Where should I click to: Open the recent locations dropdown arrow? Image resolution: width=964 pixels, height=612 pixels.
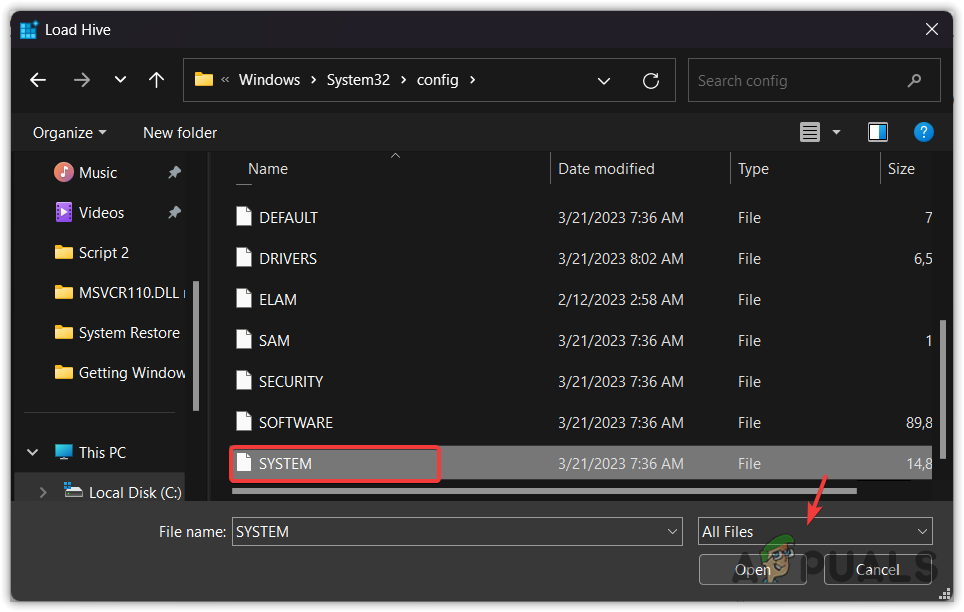coord(120,80)
